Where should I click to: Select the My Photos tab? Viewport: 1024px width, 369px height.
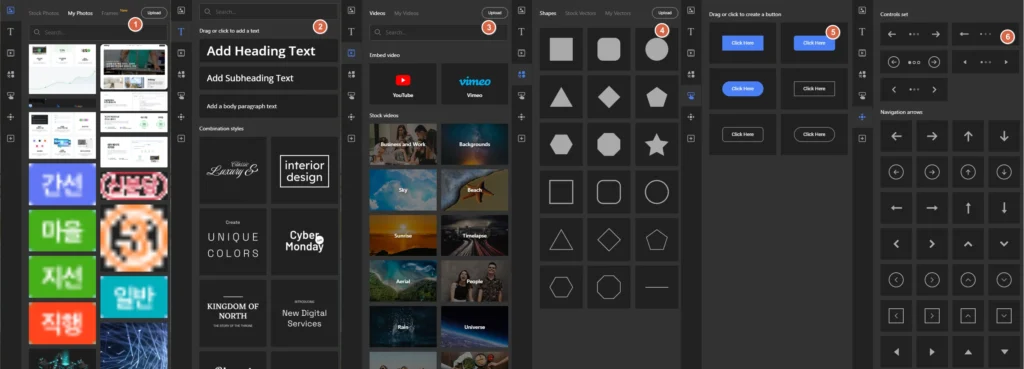pyautogui.click(x=80, y=13)
